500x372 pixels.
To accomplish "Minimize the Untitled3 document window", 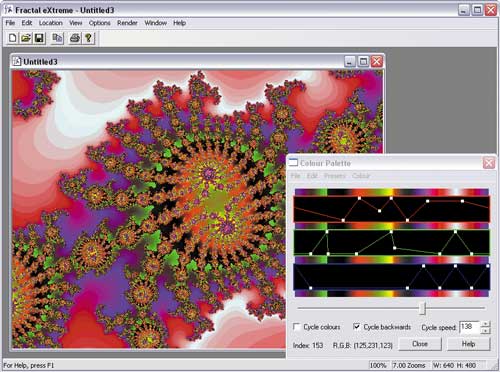I will click(349, 61).
